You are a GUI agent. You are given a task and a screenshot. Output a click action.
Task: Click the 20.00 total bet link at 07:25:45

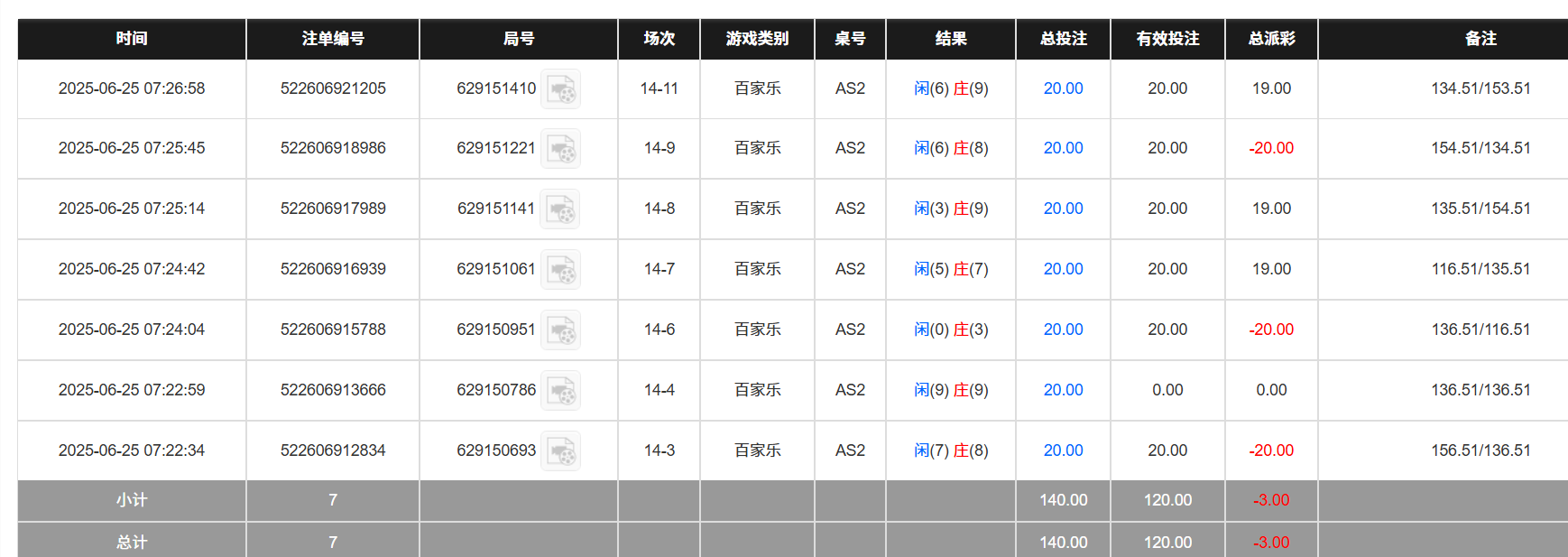coord(1063,148)
